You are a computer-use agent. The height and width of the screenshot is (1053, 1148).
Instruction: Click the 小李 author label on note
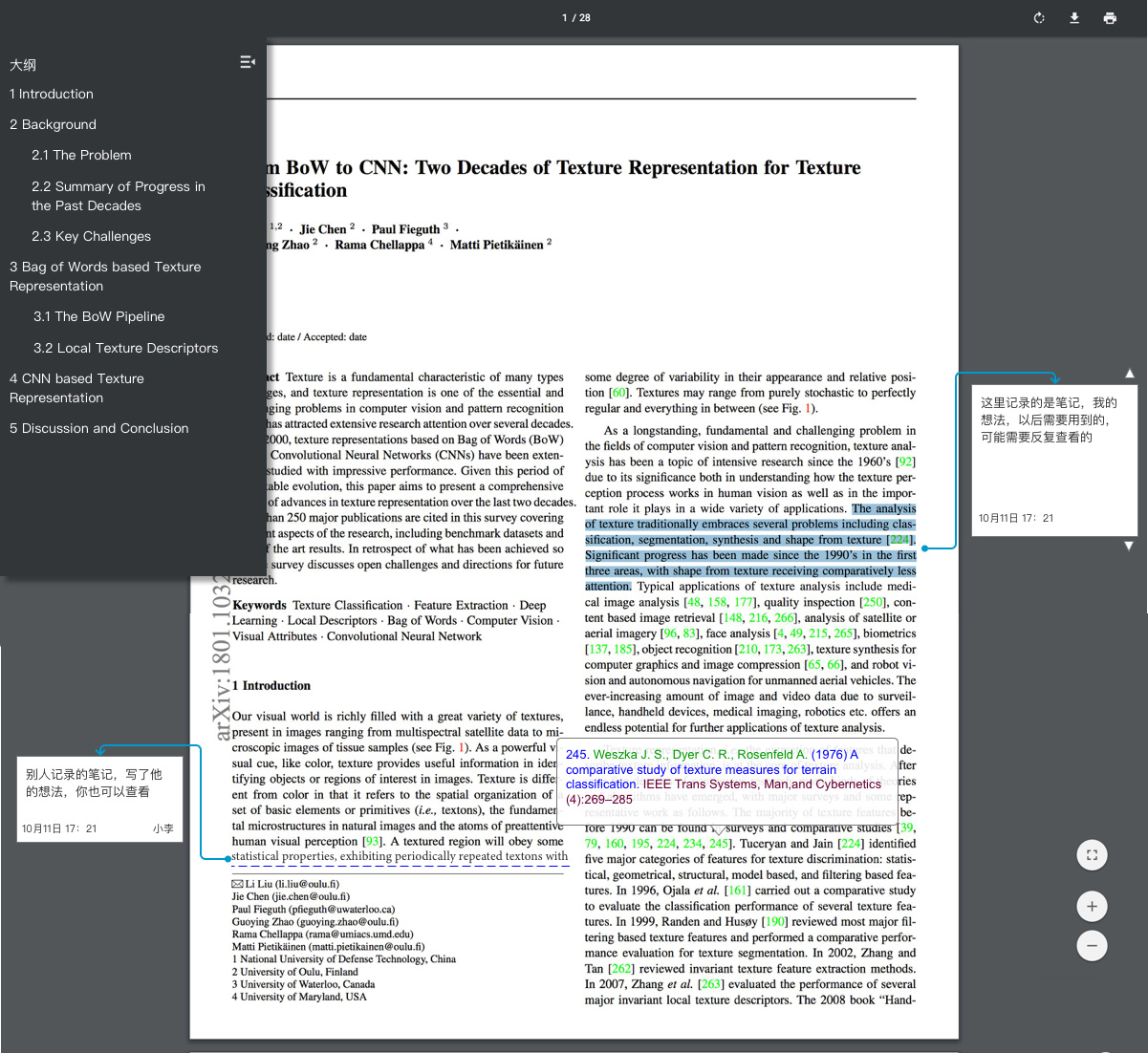click(x=163, y=828)
